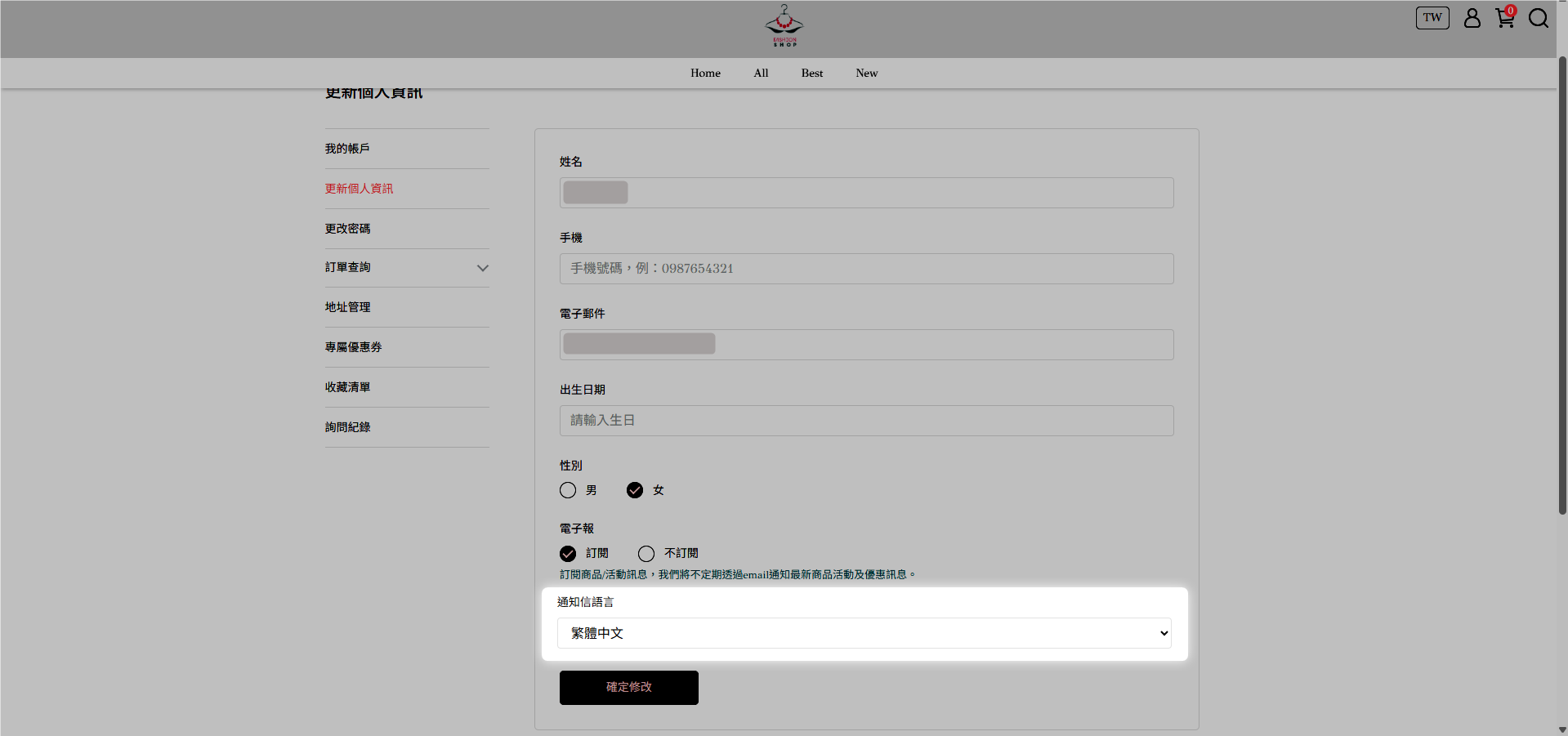Viewport: 1568px width, 736px height.
Task: Click the cart badge showing 0 items
Action: click(x=1510, y=11)
